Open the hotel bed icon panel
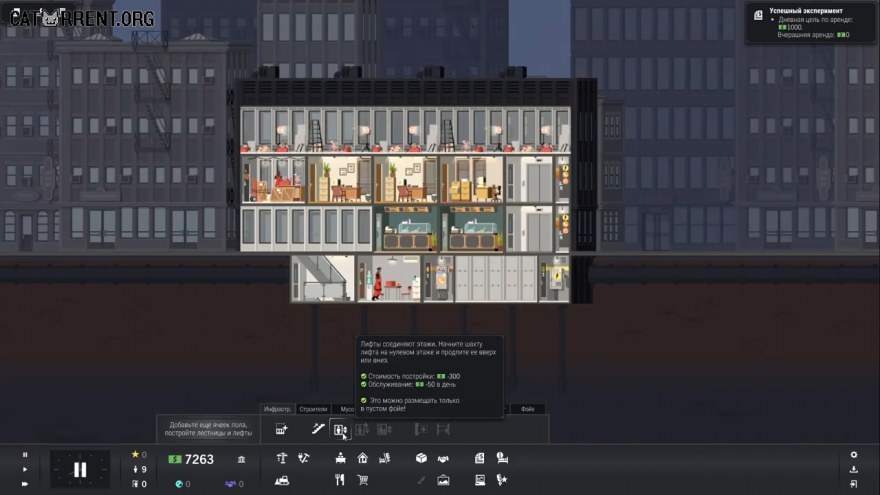This screenshot has width=880, height=495. click(502, 459)
